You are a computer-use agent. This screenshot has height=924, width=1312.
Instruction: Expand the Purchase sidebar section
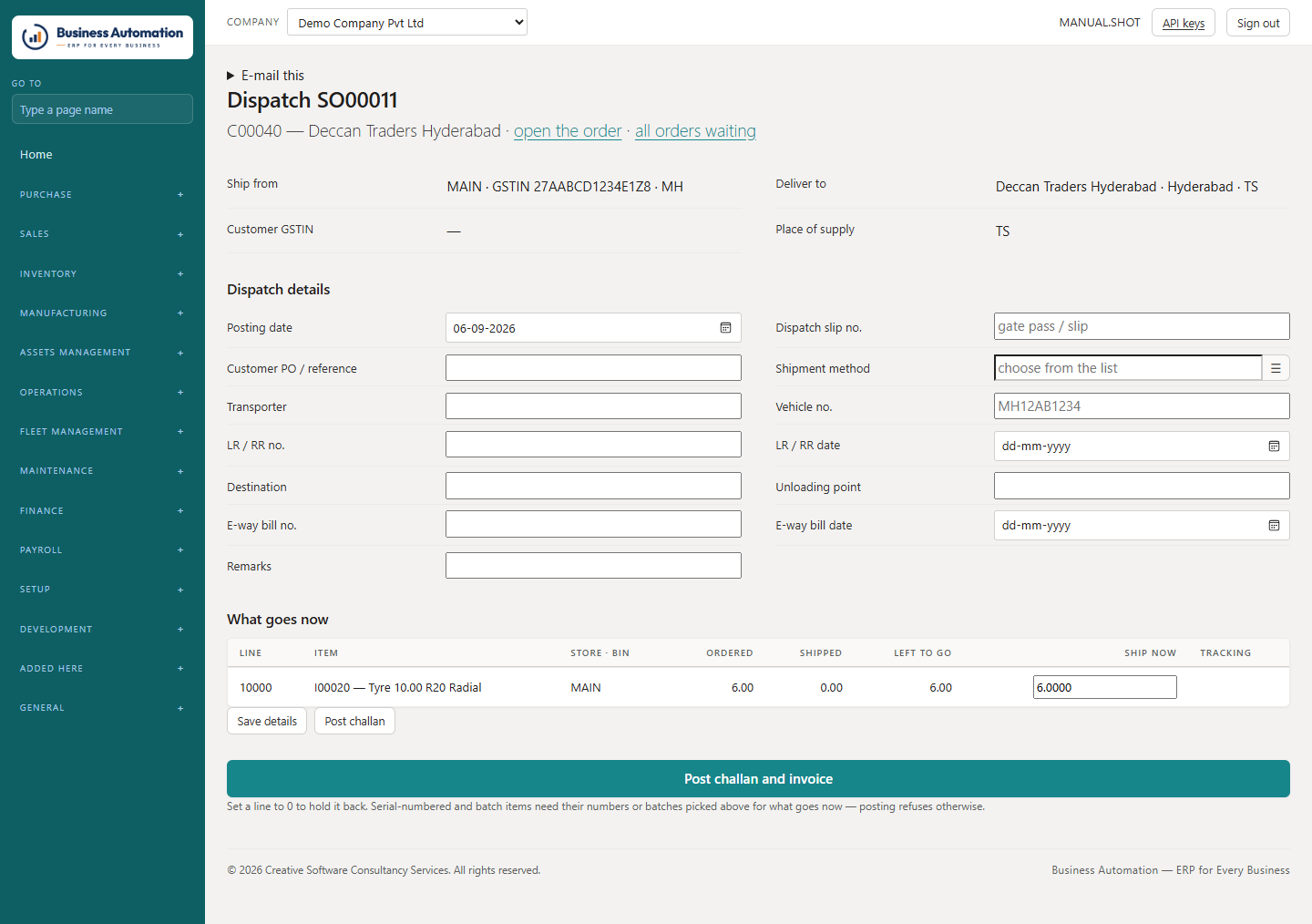[x=102, y=195]
